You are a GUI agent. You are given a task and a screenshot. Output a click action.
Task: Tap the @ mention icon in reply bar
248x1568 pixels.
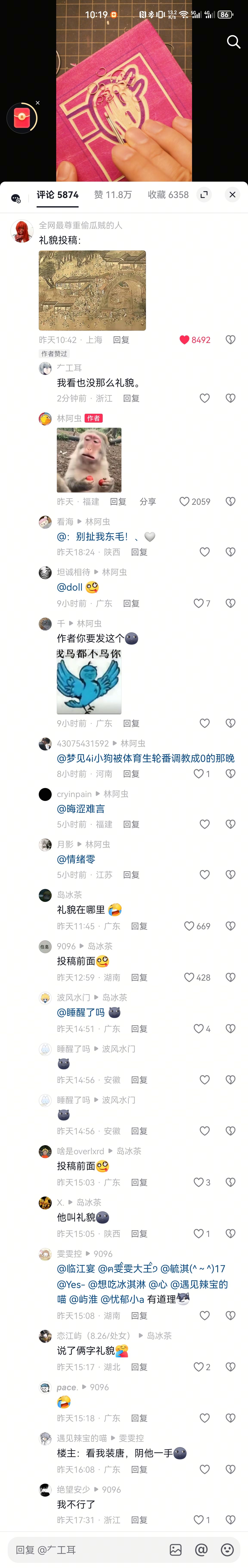coord(202,1549)
